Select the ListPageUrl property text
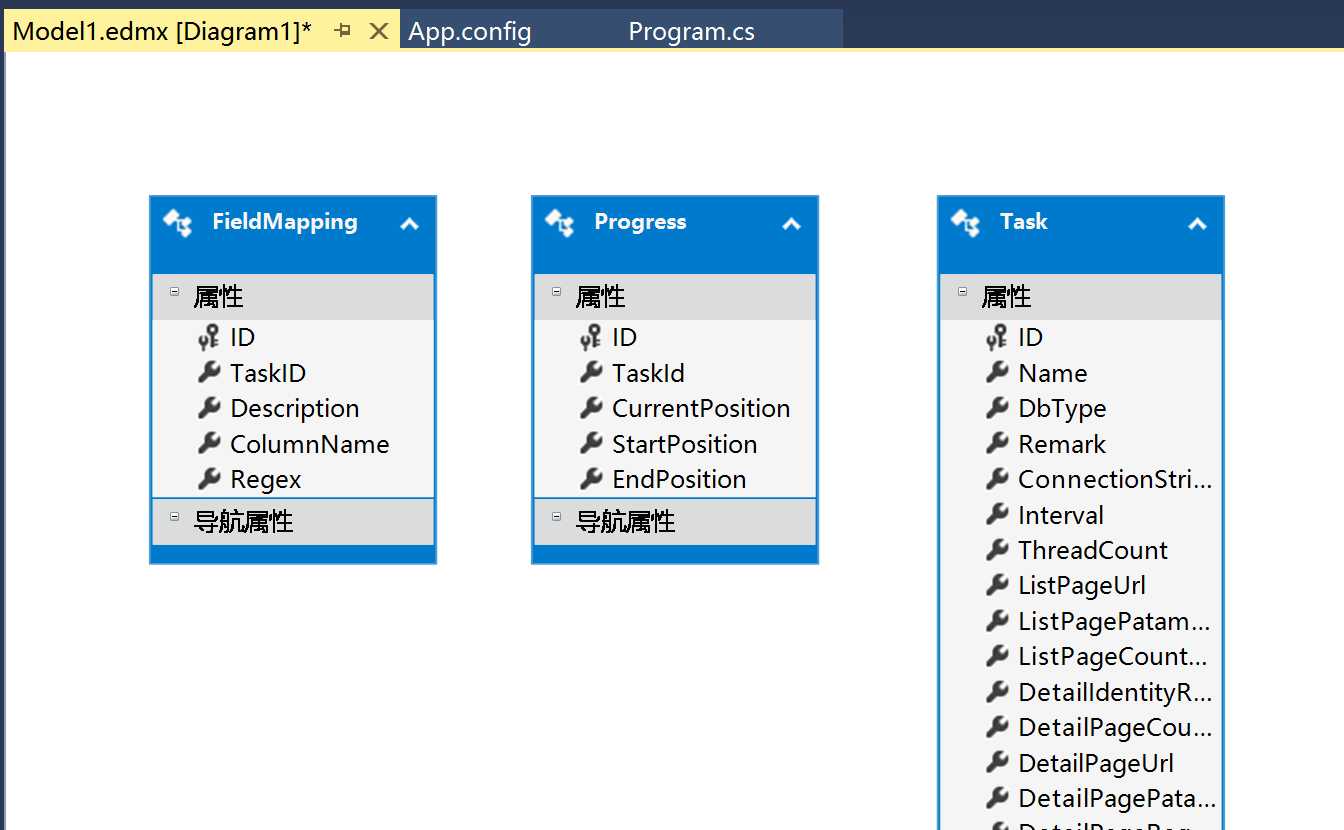Viewport: 1344px width, 830px height. pos(1082,586)
